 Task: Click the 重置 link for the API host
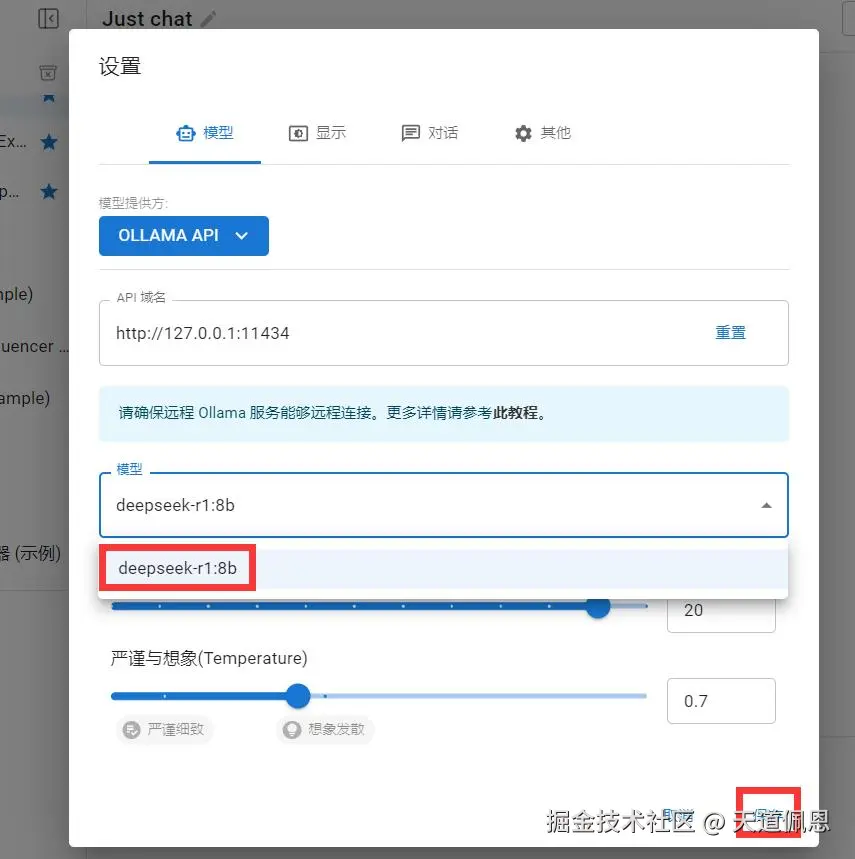[730, 333]
